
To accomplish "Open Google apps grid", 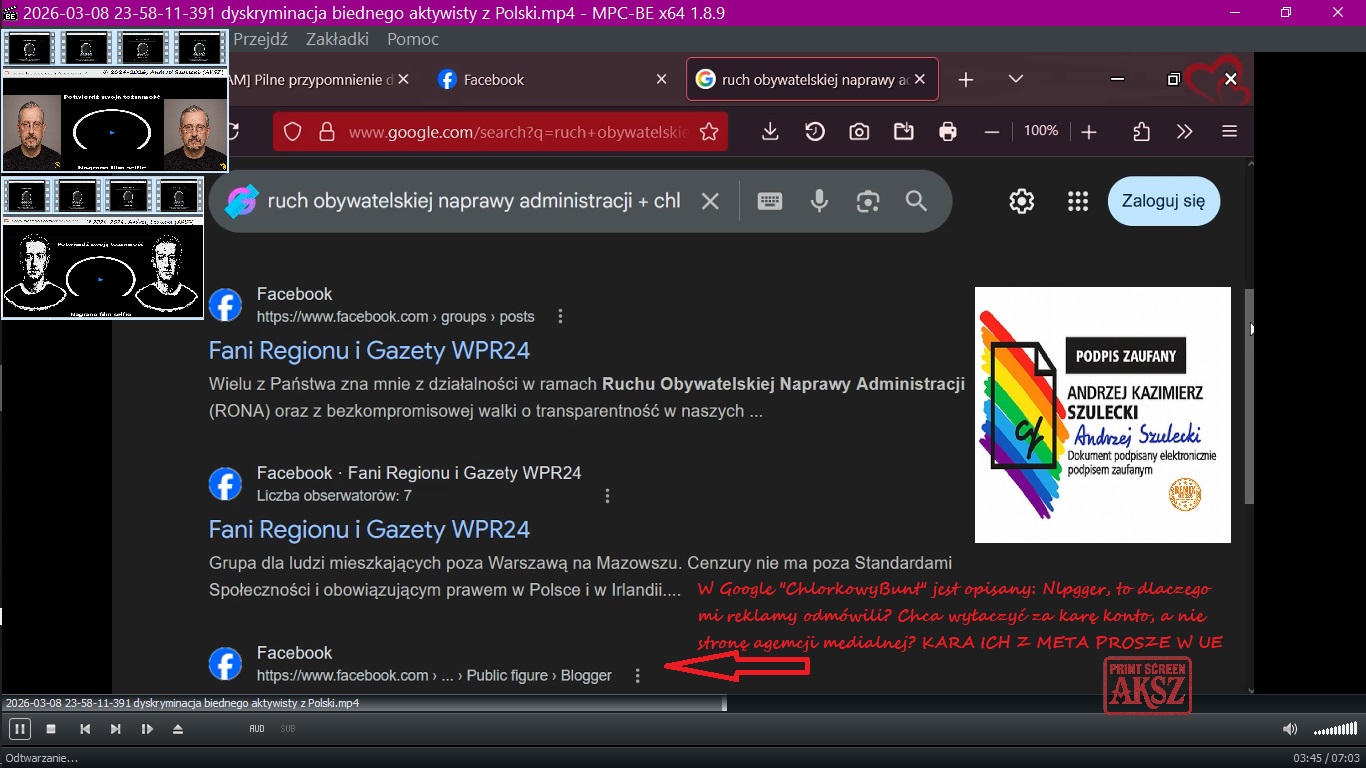I will coord(1077,202).
